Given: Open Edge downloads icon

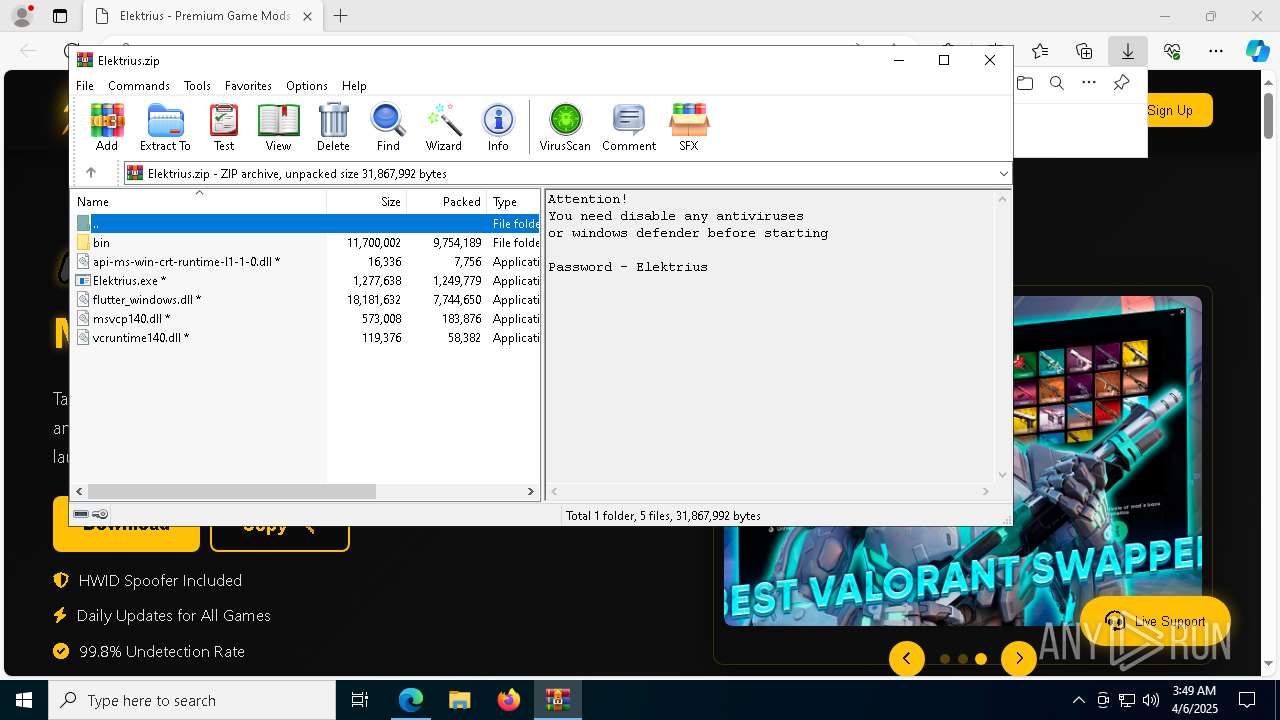Looking at the screenshot, I should point(1128,51).
